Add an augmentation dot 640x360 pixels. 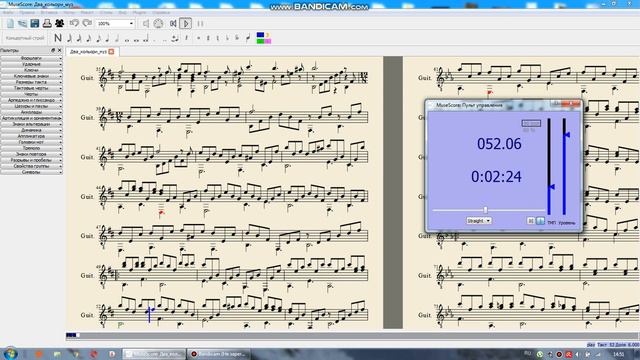tap(155, 40)
